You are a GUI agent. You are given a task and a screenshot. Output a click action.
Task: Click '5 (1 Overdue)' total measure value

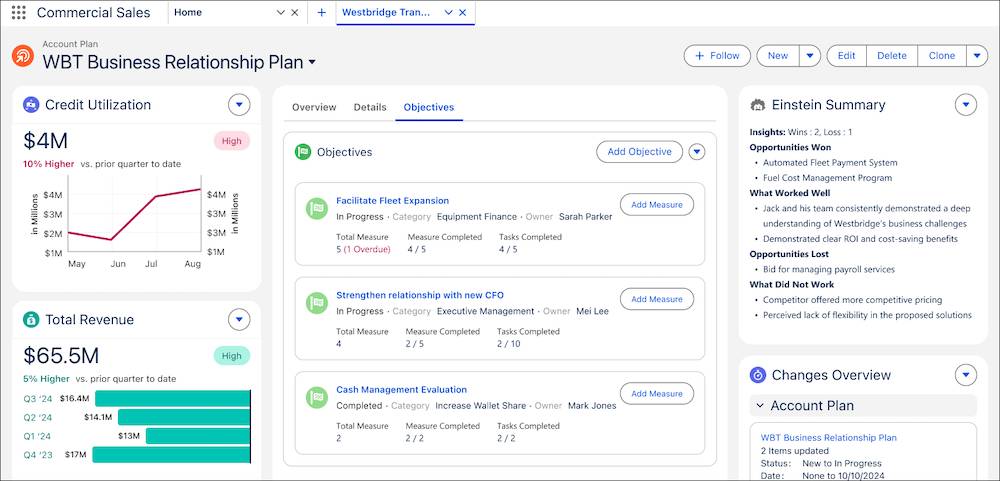point(363,249)
